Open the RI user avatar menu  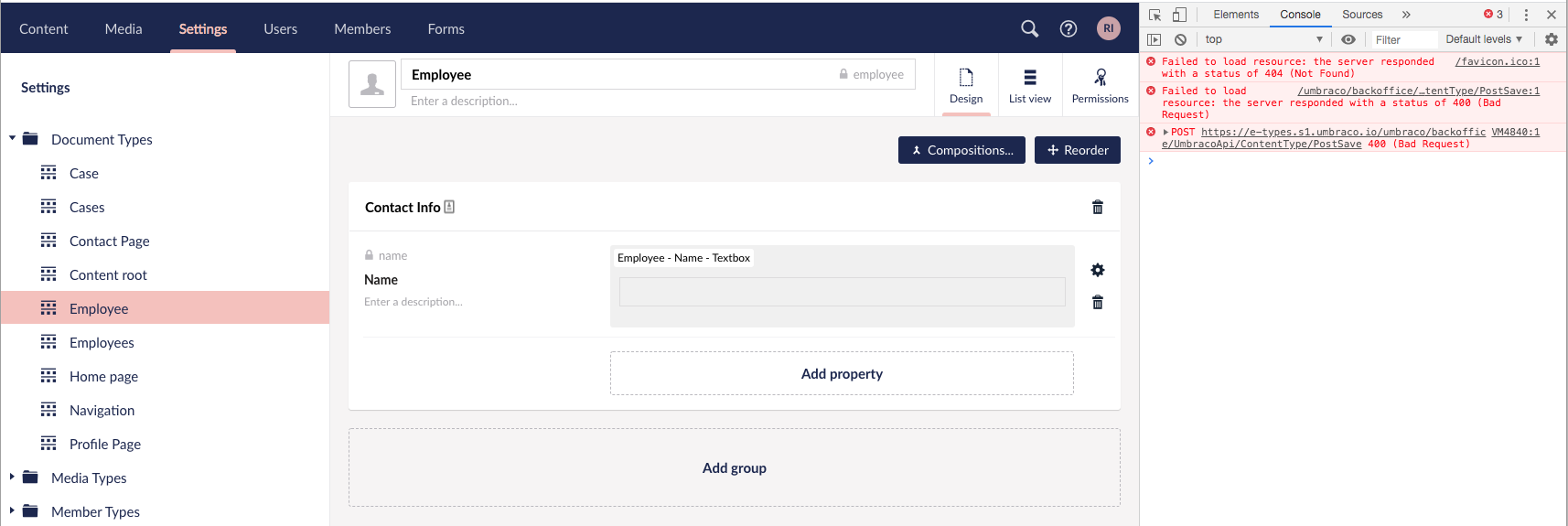point(1108,28)
